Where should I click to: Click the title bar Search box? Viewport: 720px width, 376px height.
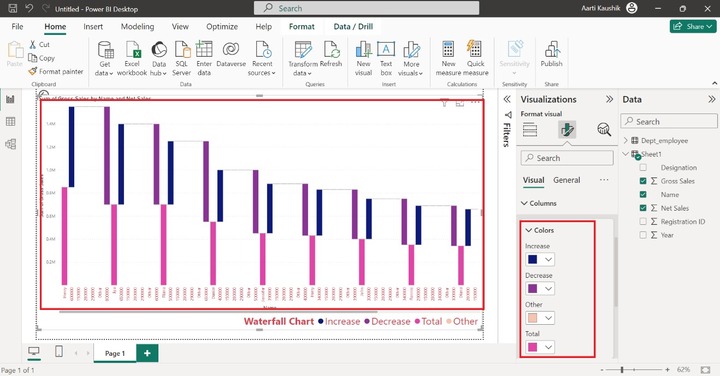pos(366,8)
